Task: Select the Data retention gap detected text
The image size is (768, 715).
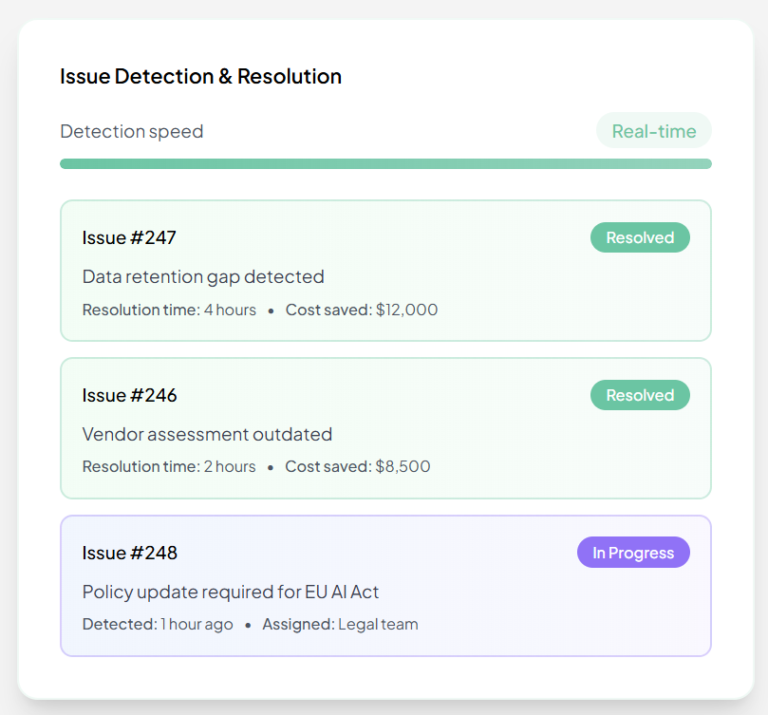Action: tap(203, 277)
